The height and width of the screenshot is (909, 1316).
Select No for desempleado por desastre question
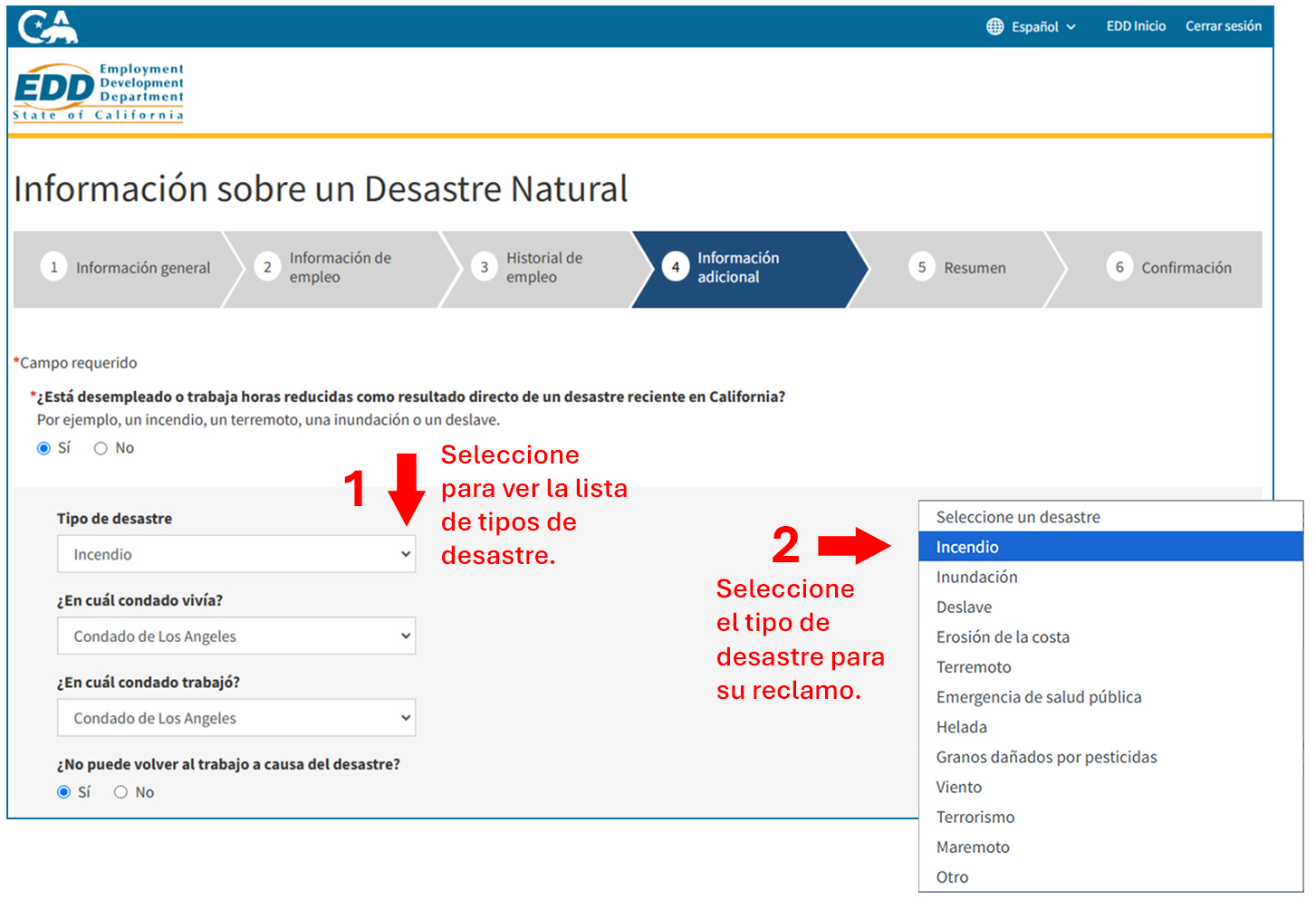tap(101, 447)
